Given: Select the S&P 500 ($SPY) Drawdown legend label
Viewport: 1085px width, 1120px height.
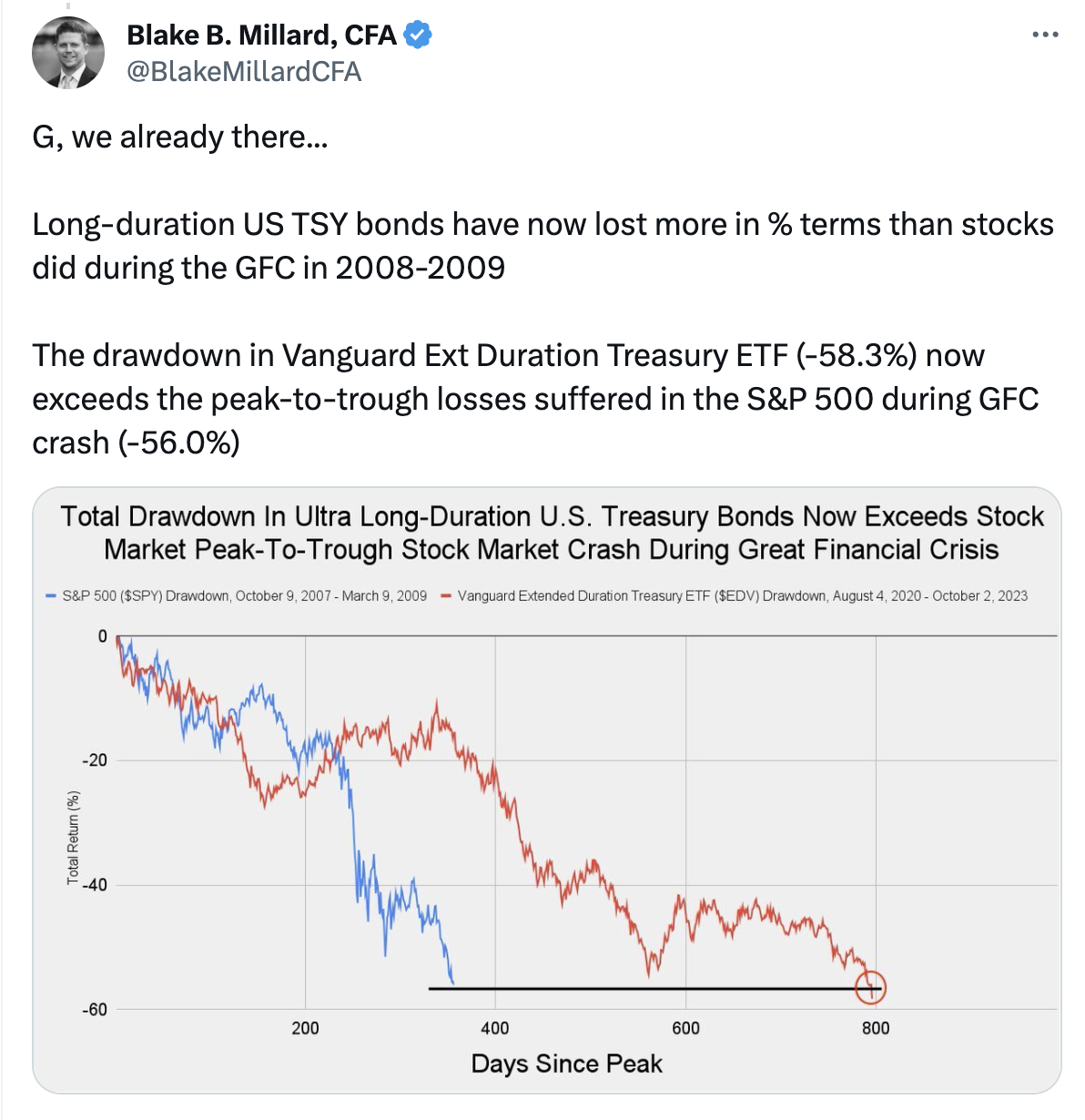Looking at the screenshot, I should click(244, 596).
